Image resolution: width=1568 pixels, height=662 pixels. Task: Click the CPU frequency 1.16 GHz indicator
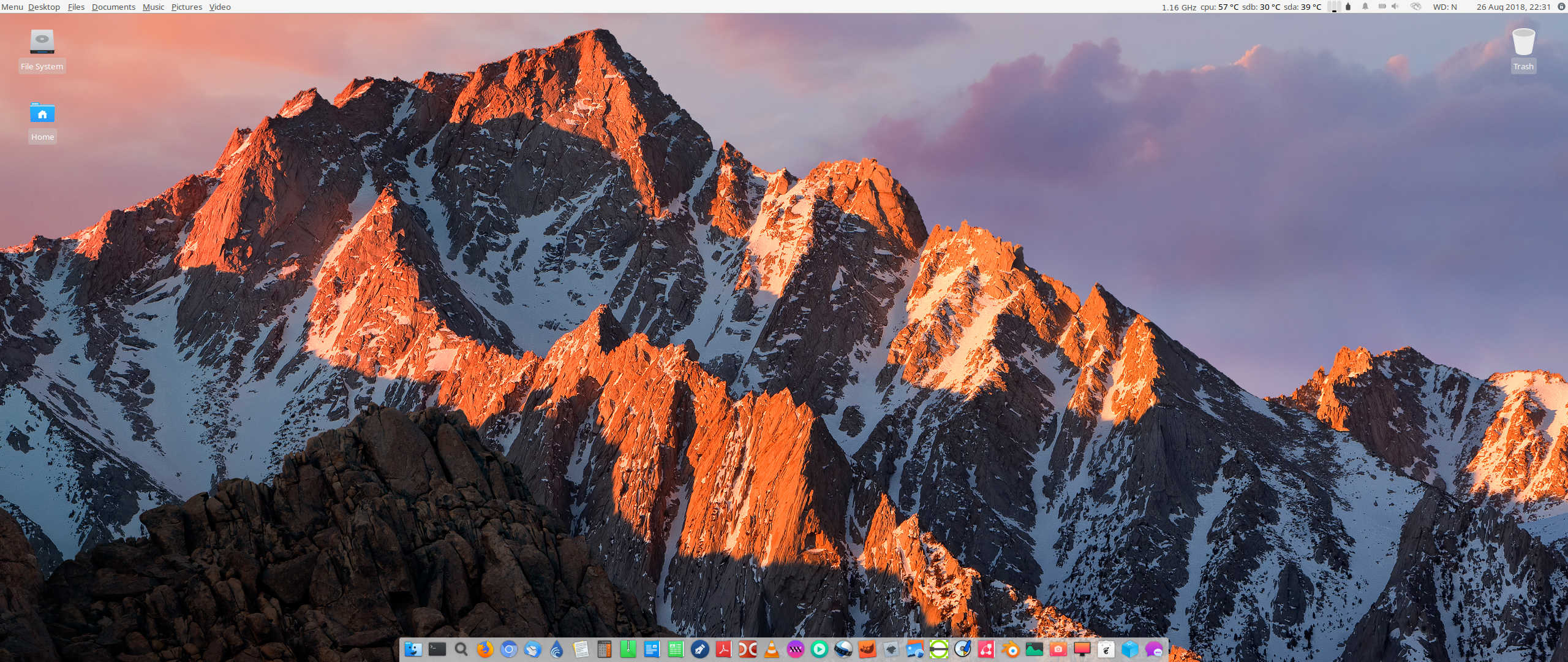coord(1178,7)
